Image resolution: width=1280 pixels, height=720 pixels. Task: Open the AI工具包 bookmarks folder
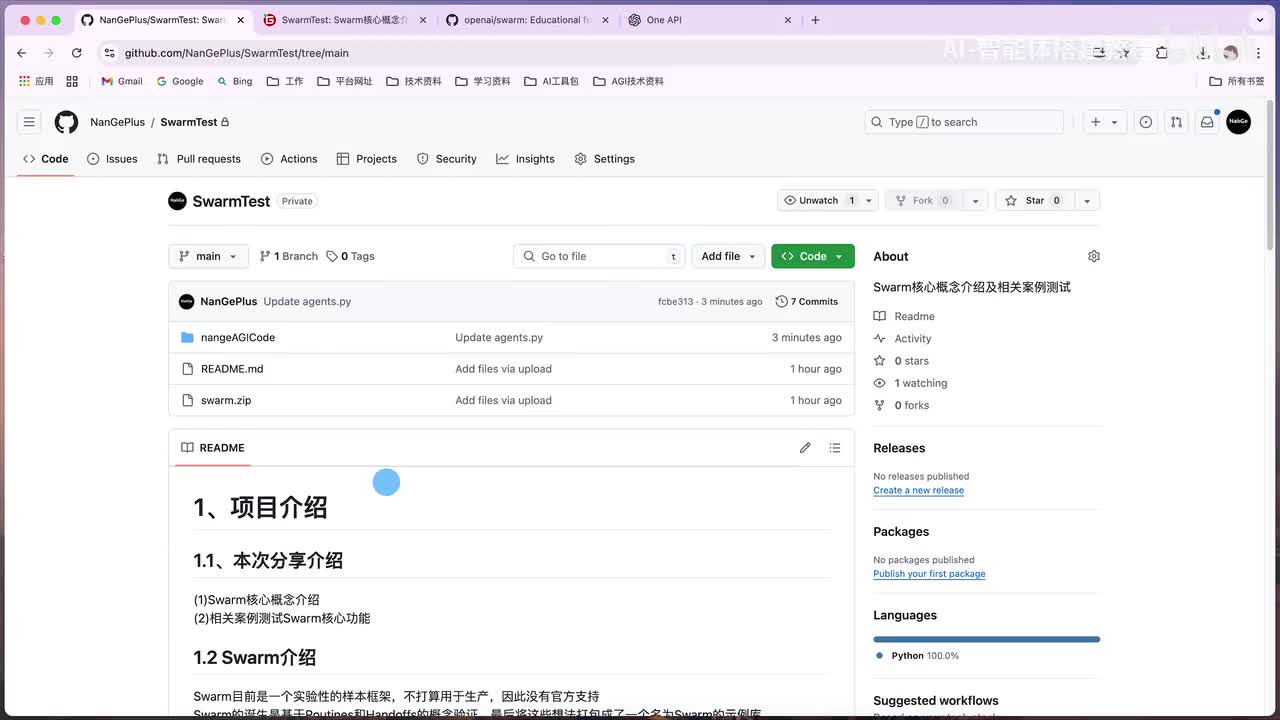click(x=552, y=81)
